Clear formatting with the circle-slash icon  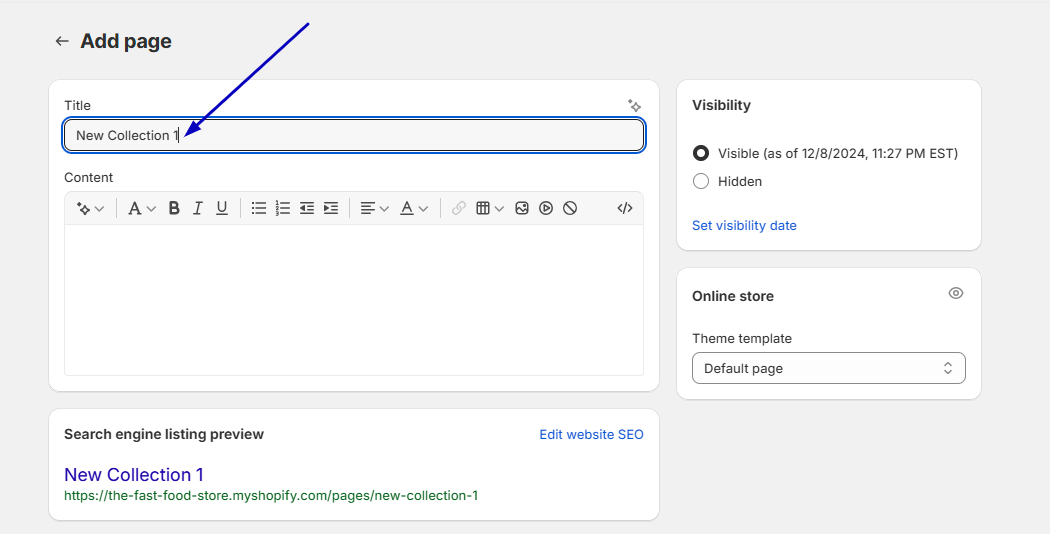570,208
